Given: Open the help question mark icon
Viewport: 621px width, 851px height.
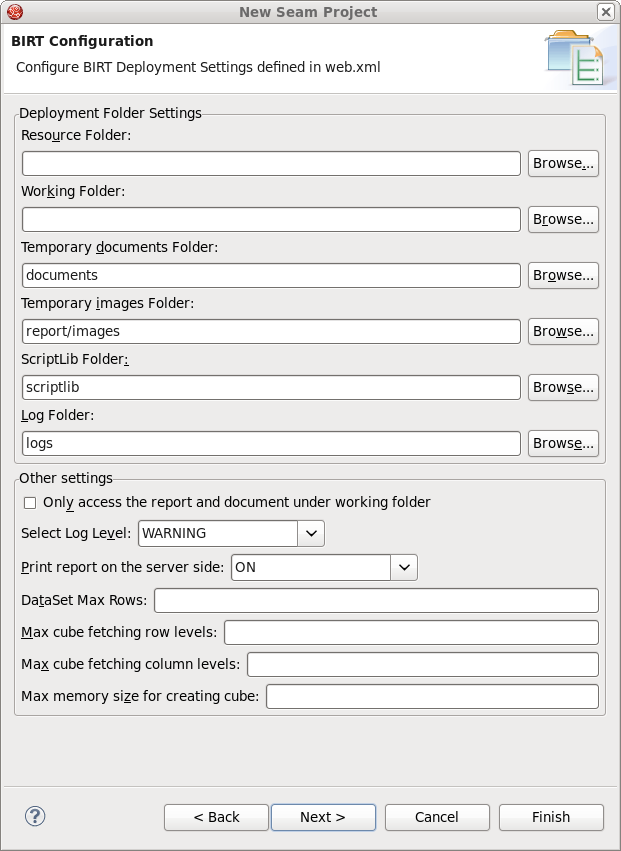Looking at the screenshot, I should pos(35,816).
